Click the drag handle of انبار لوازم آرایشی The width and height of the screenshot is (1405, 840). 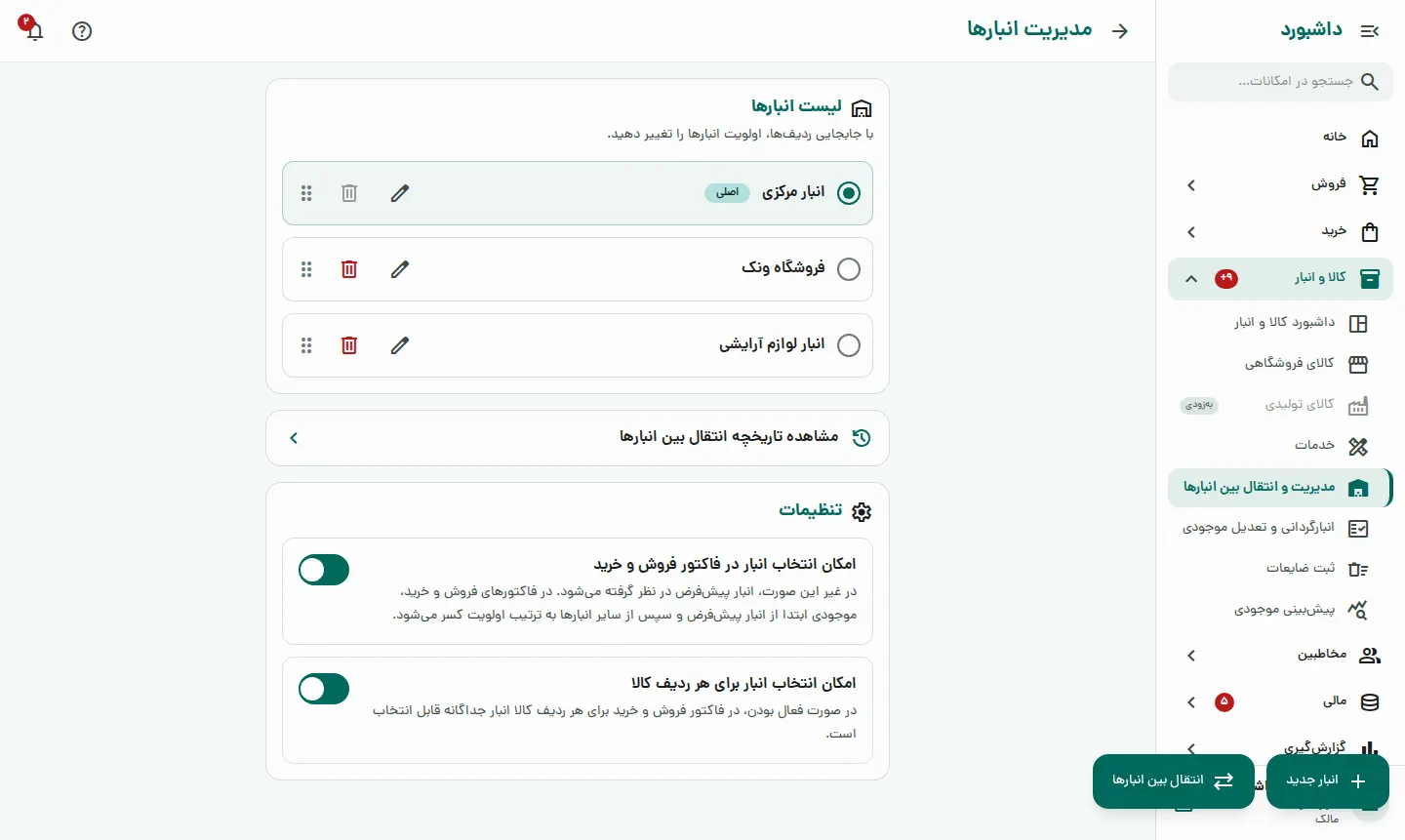coord(306,345)
